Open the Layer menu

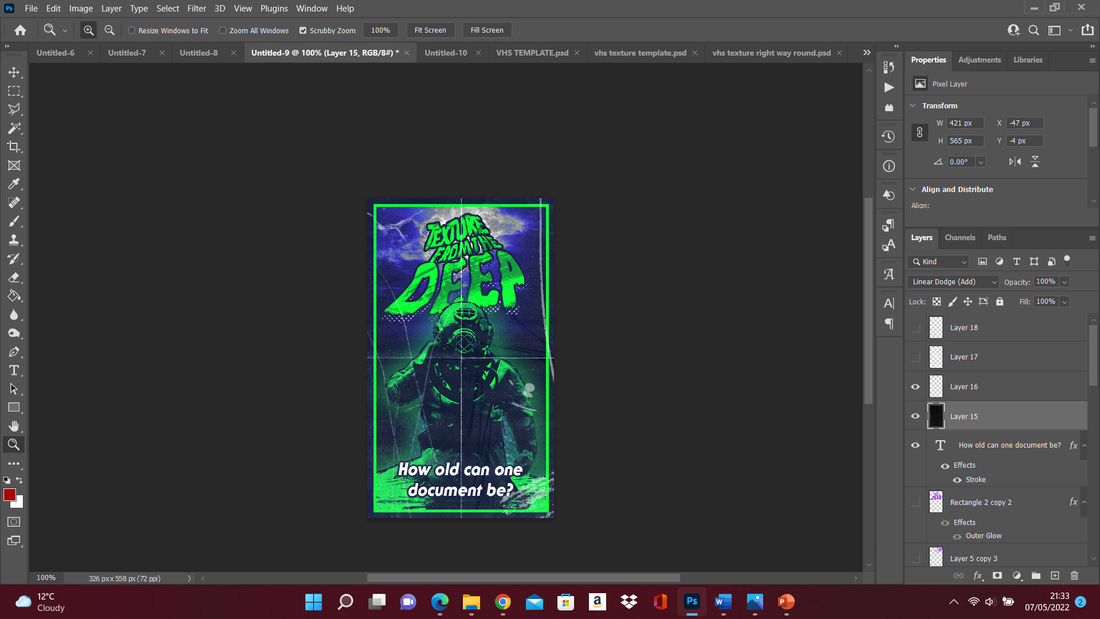[x=111, y=8]
